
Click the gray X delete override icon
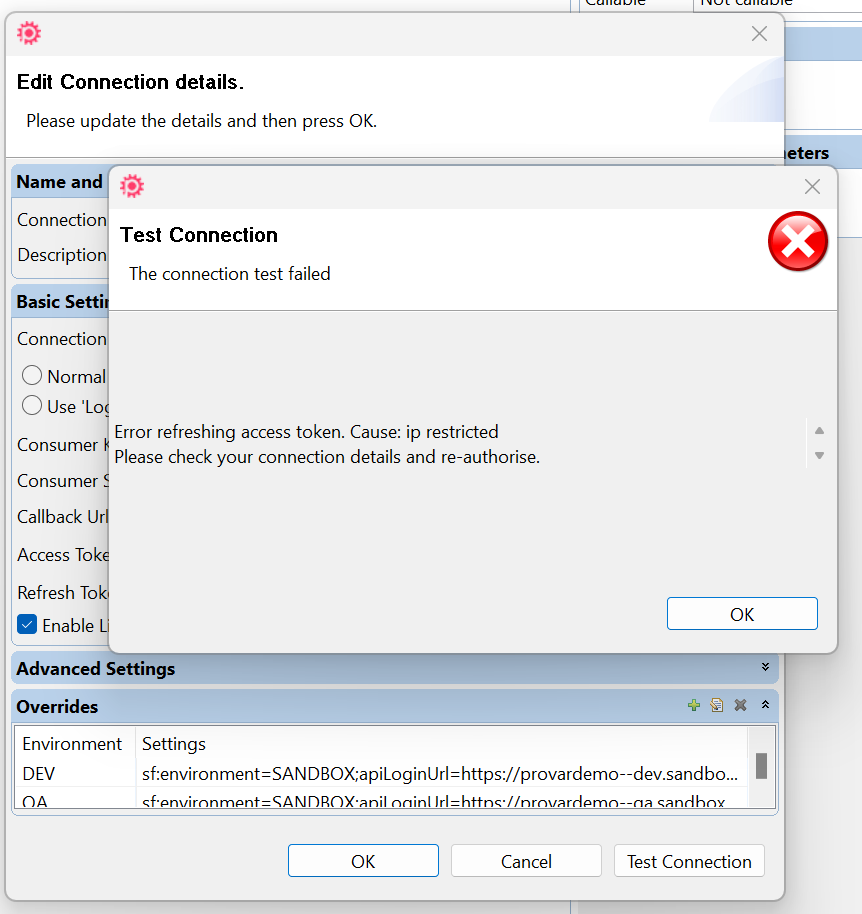click(740, 706)
